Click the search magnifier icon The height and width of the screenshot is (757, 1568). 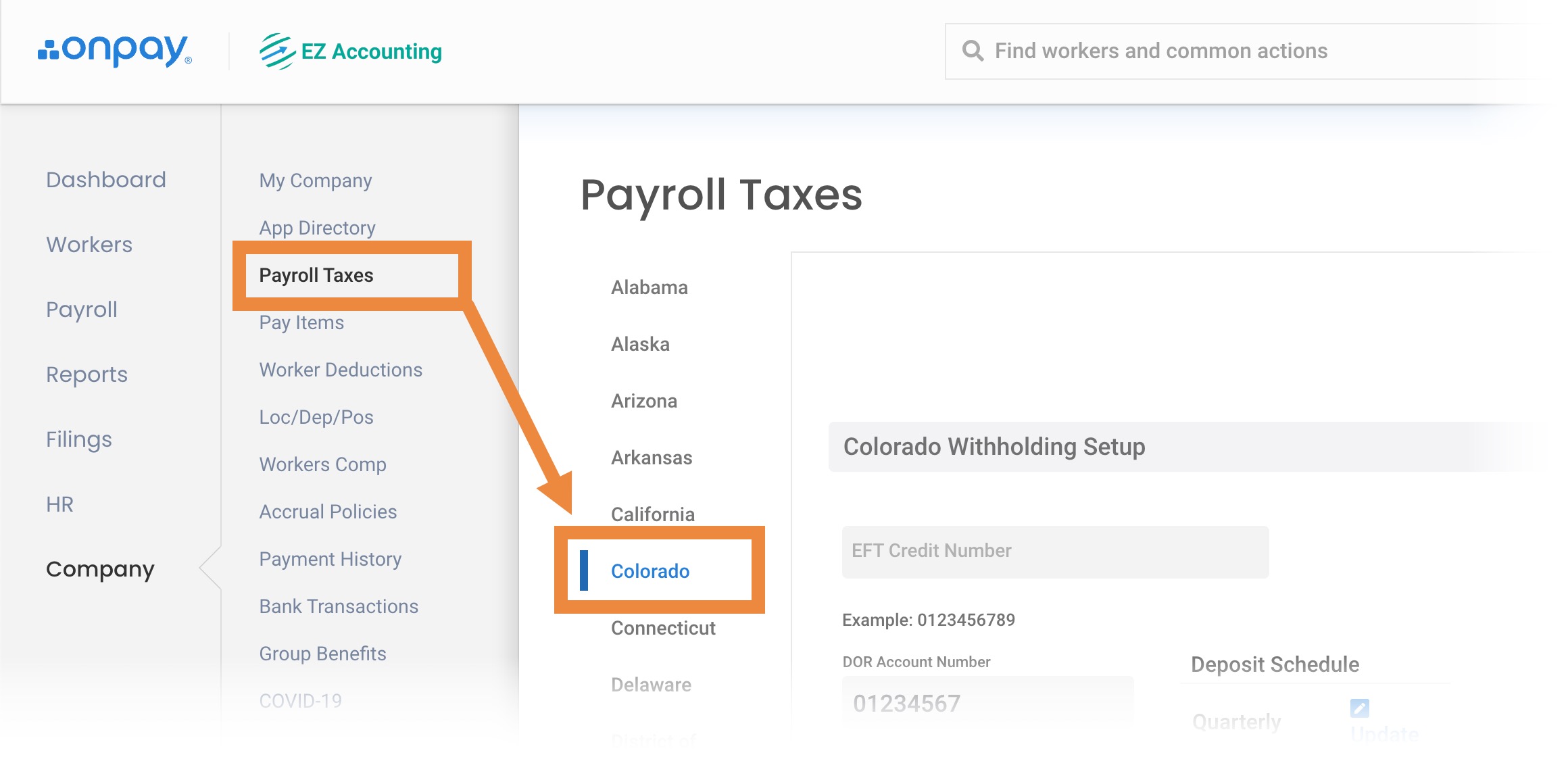click(973, 51)
